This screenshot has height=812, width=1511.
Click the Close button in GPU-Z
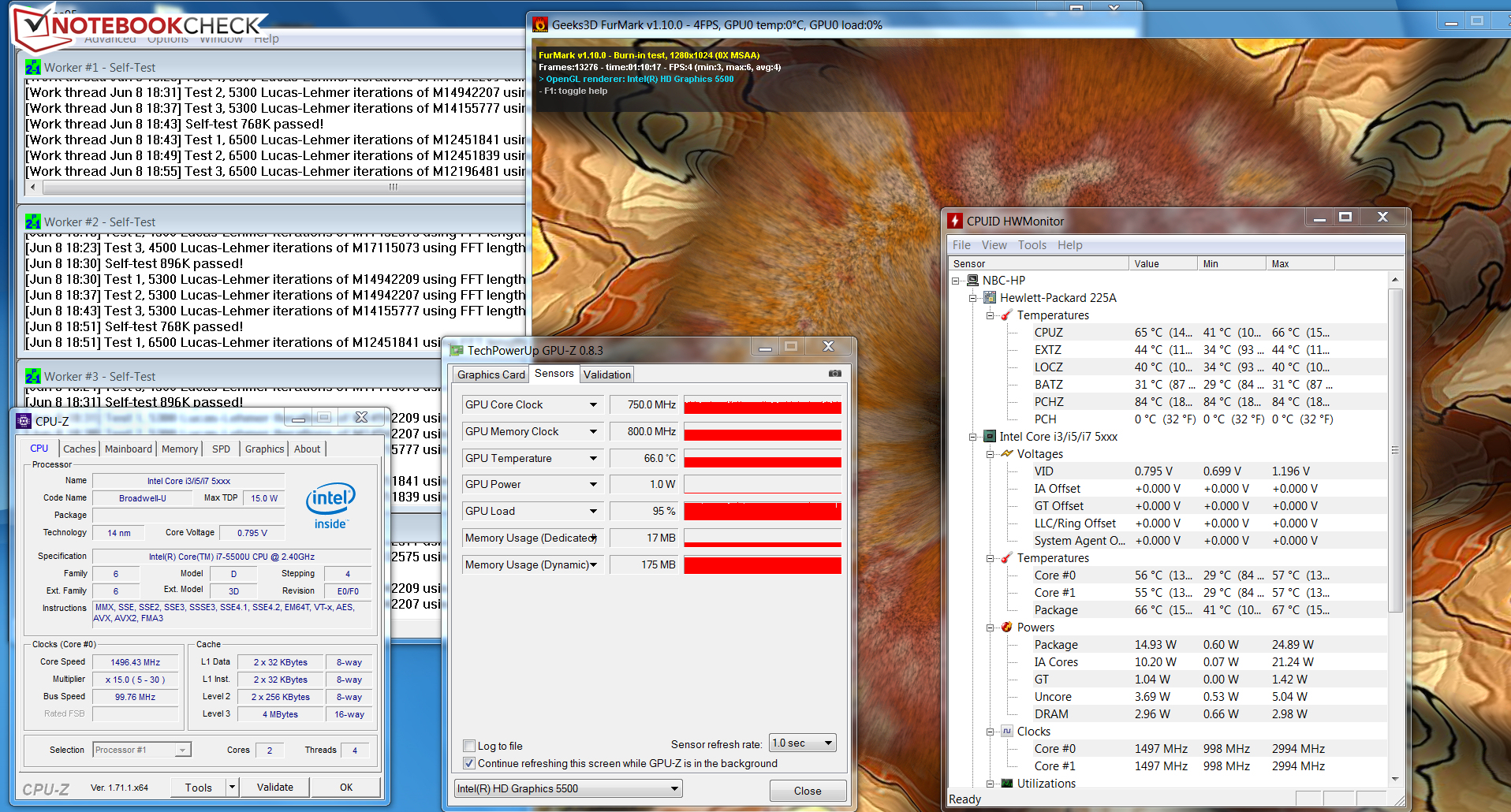pyautogui.click(x=808, y=791)
